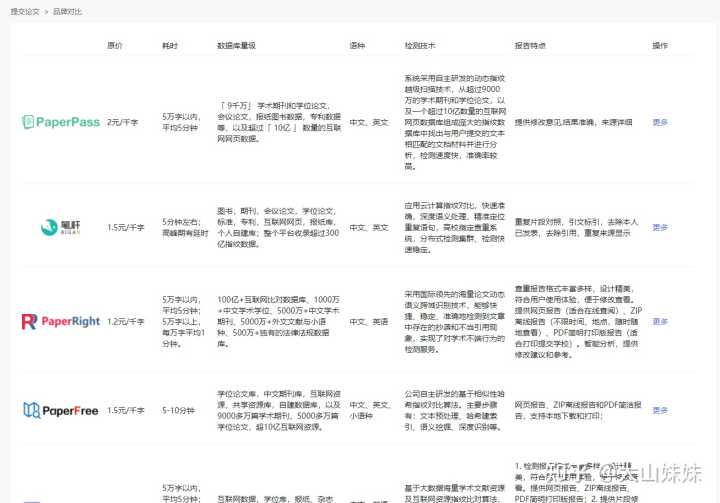Click PaperPass report feature 提供修改意见
Screen dimensions: 720x503
574,122
